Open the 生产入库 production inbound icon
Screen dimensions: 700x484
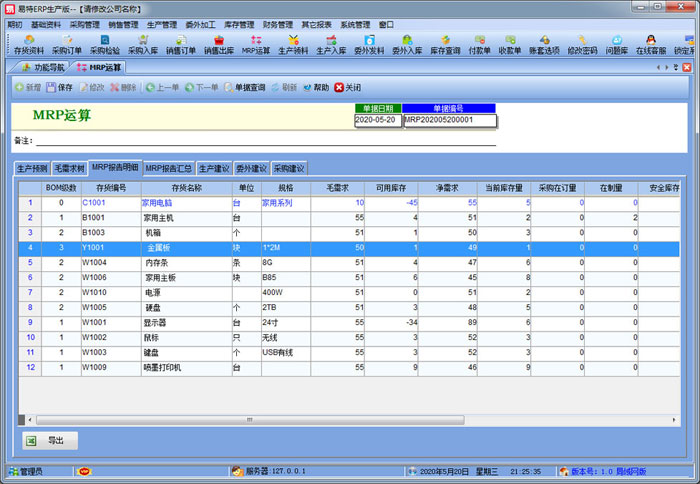(x=331, y=44)
